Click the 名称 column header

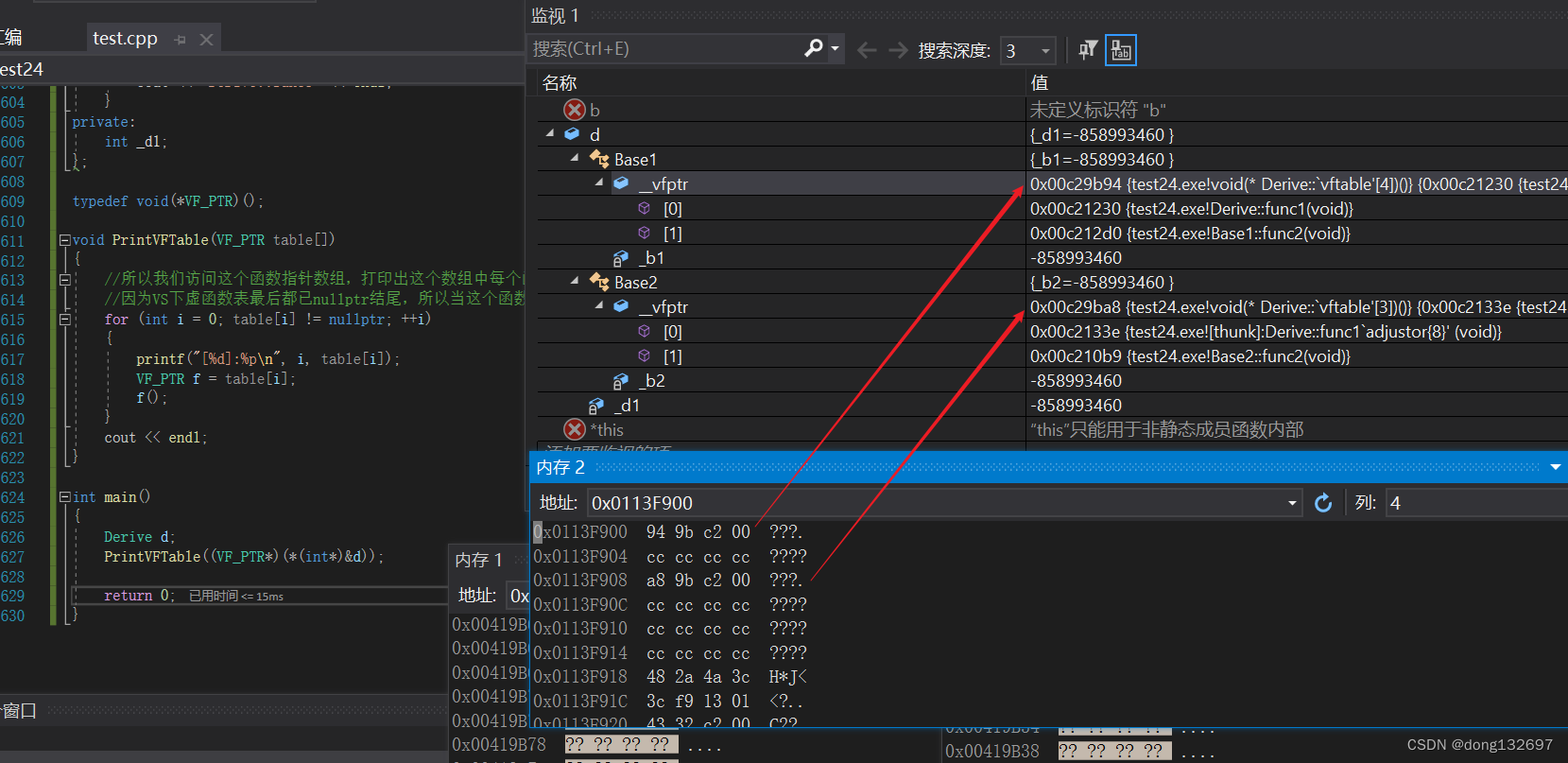pyautogui.click(x=560, y=83)
